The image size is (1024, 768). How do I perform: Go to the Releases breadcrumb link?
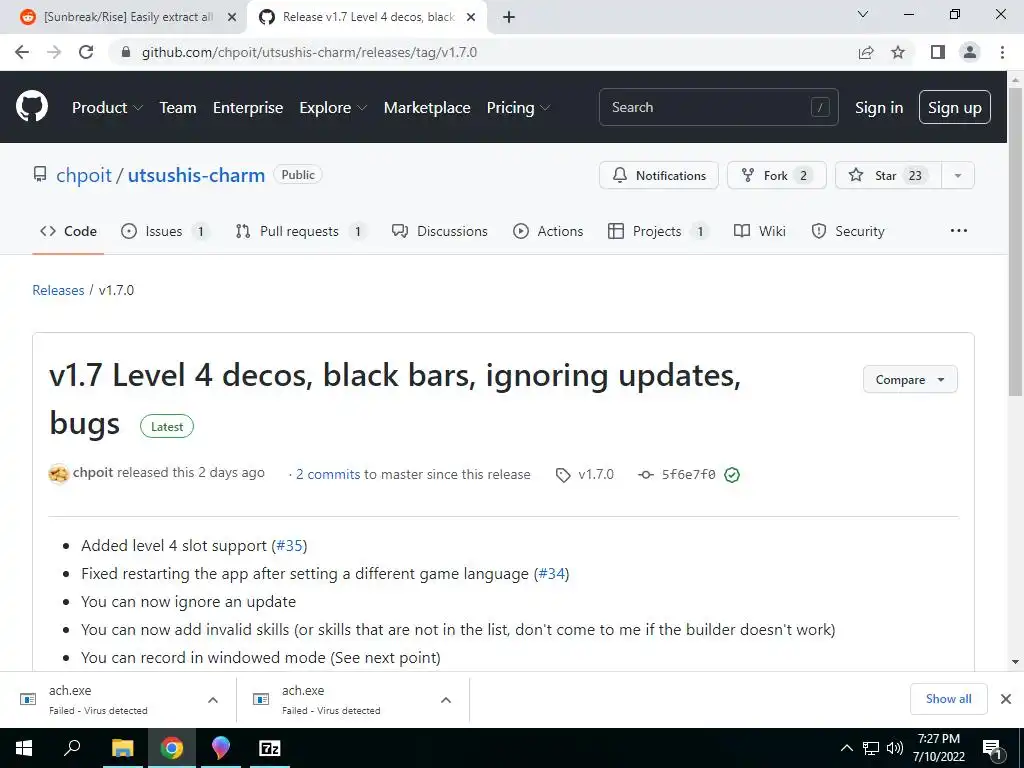(58, 290)
